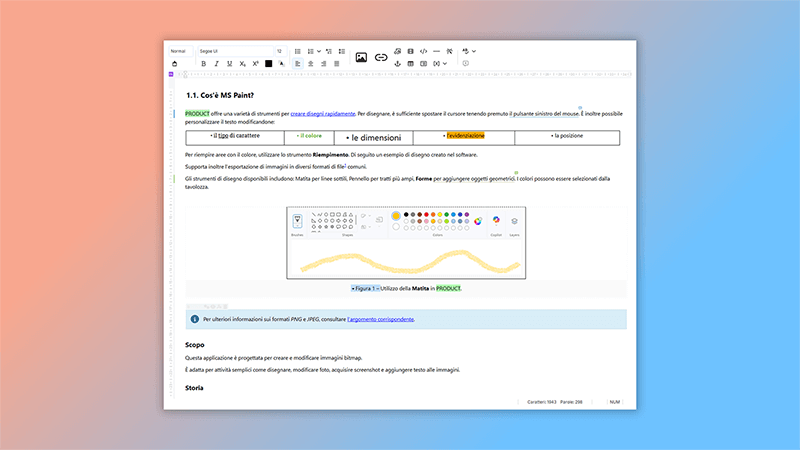Screen dimensions: 800x450
Task: Click the icon right of the table icon
Action: point(423,64)
